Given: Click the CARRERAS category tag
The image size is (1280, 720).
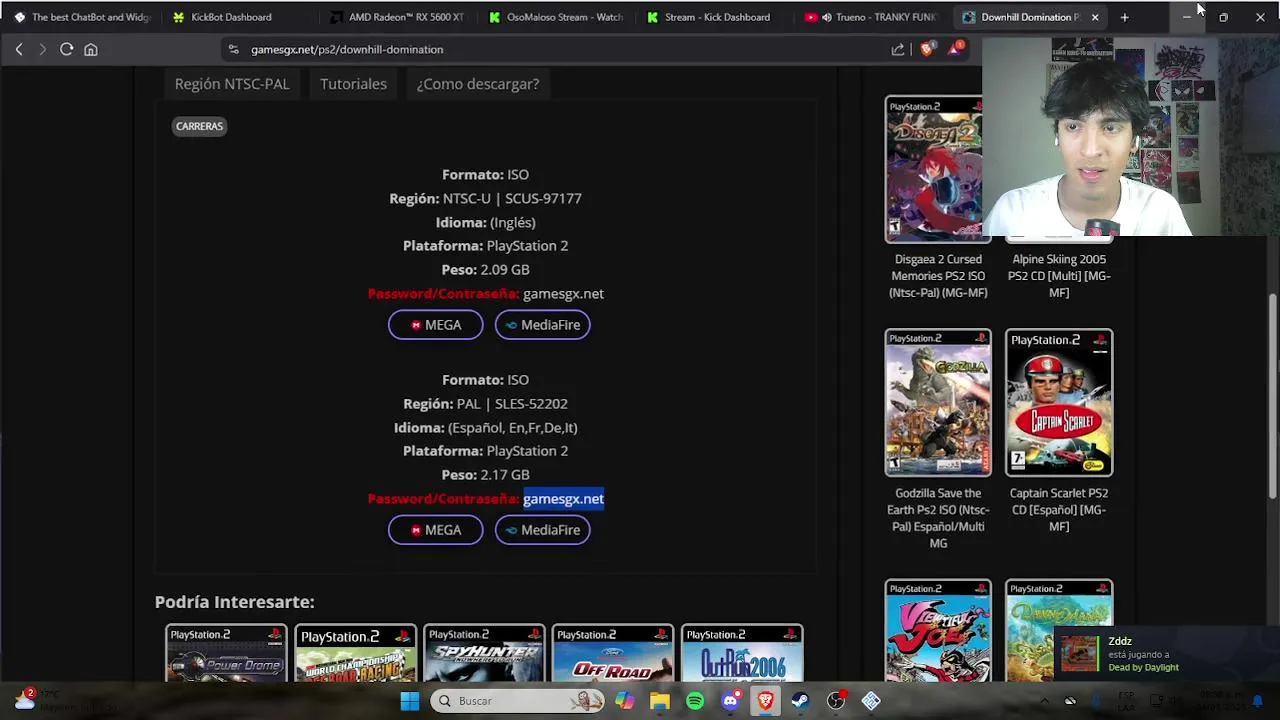Looking at the screenshot, I should pos(199,126).
